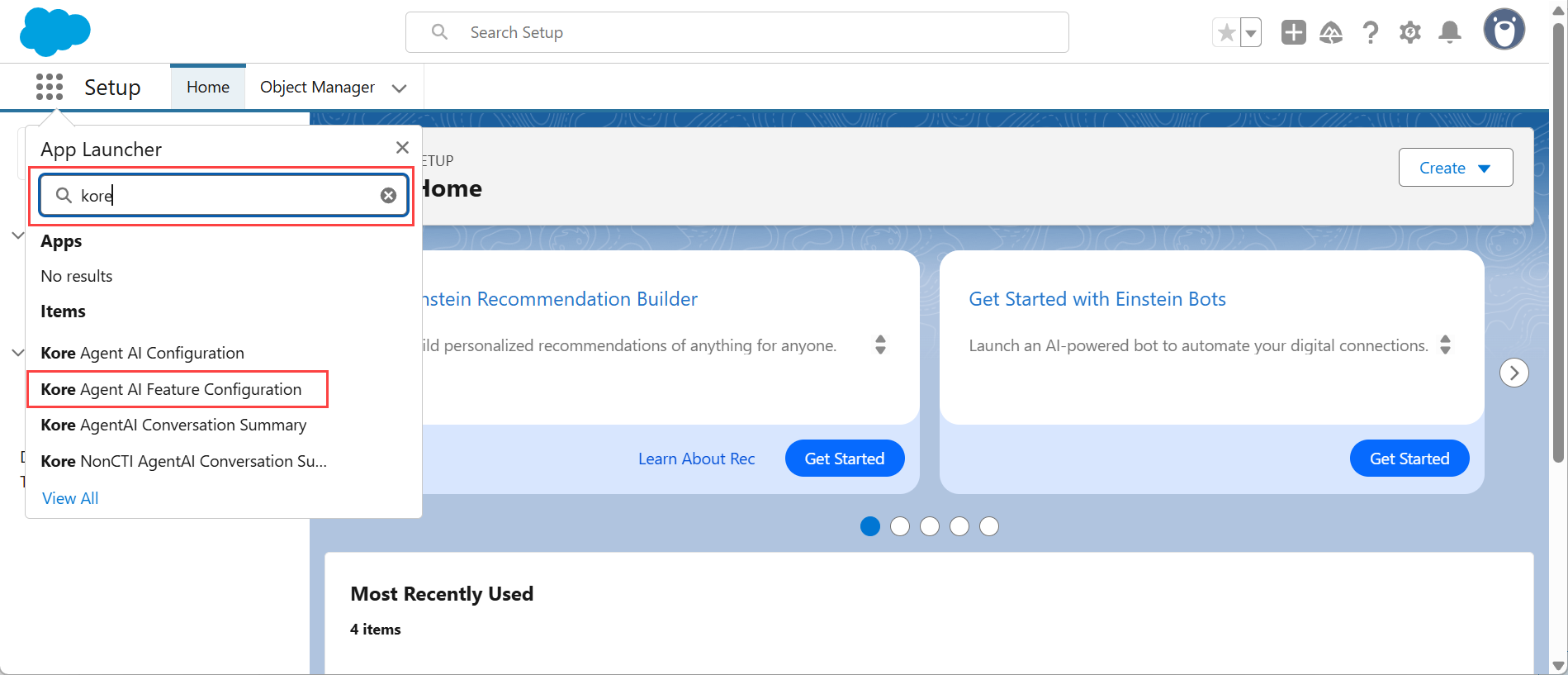Click the Most Recently Used heading
The height and width of the screenshot is (675, 1568).
point(442,594)
